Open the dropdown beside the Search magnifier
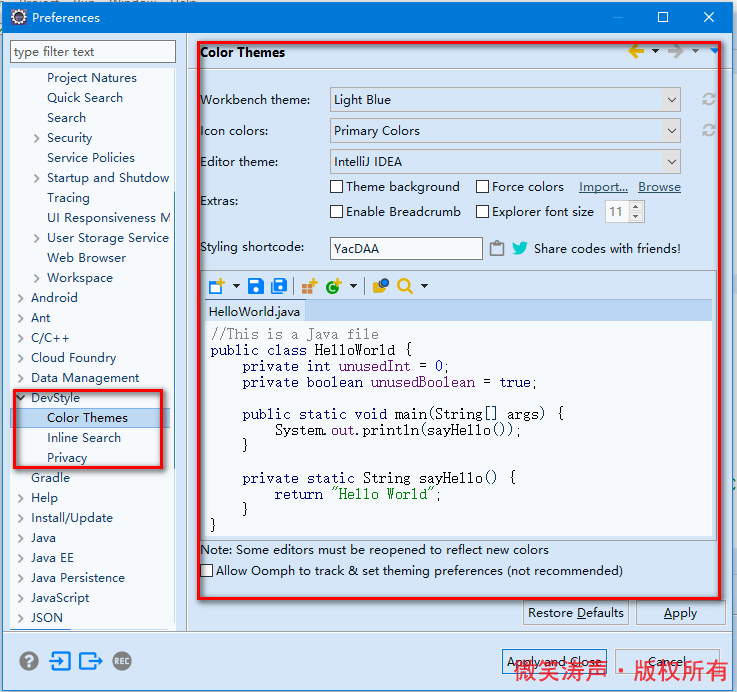The image size is (737, 692). [x=424, y=286]
